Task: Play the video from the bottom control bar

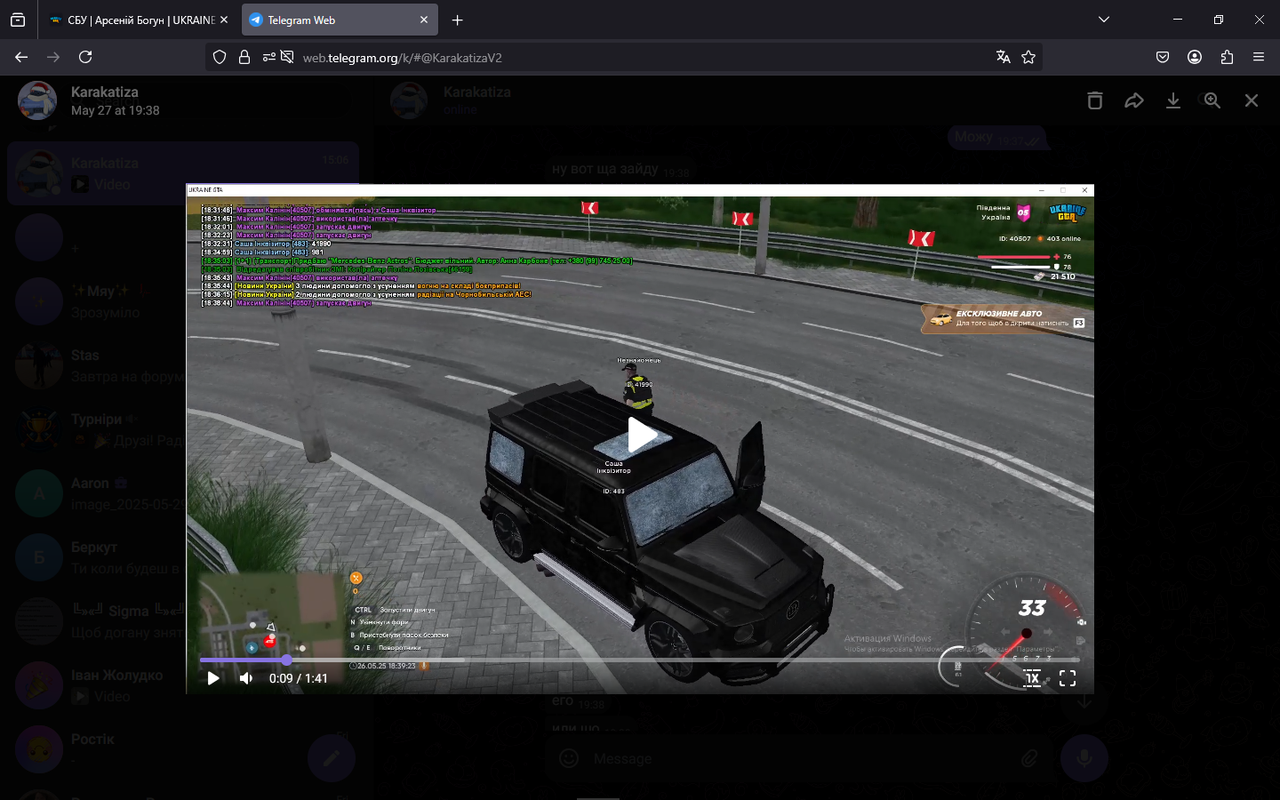Action: click(213, 678)
